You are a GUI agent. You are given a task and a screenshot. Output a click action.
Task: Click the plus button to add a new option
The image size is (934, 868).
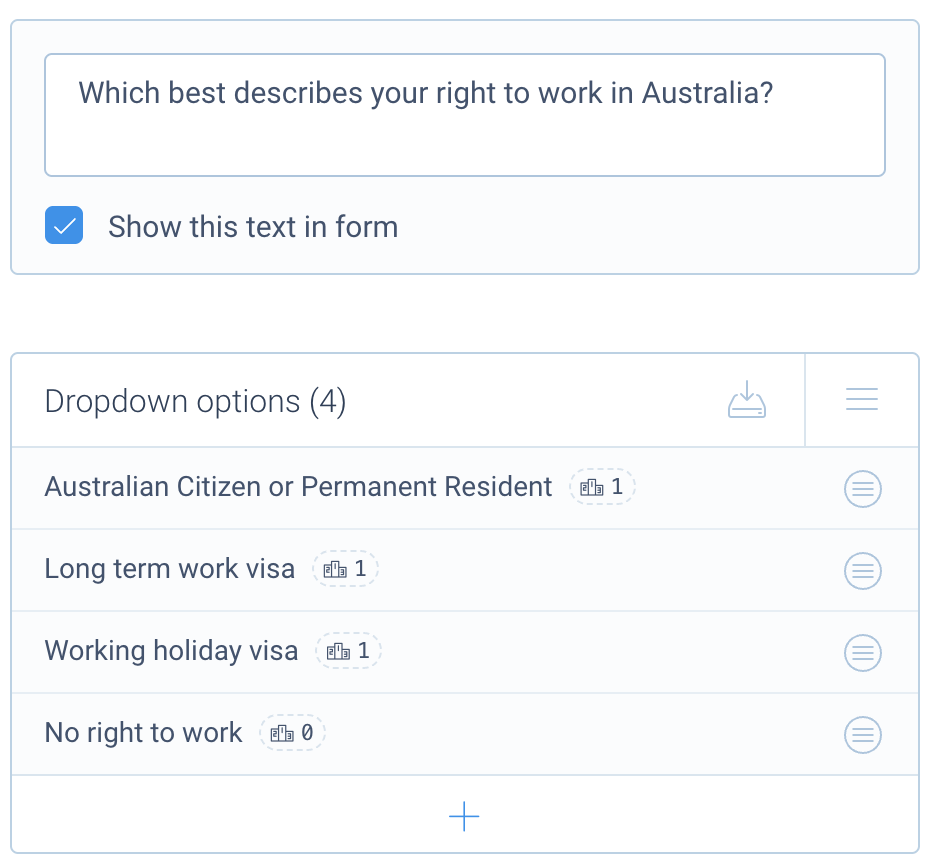pos(464,816)
